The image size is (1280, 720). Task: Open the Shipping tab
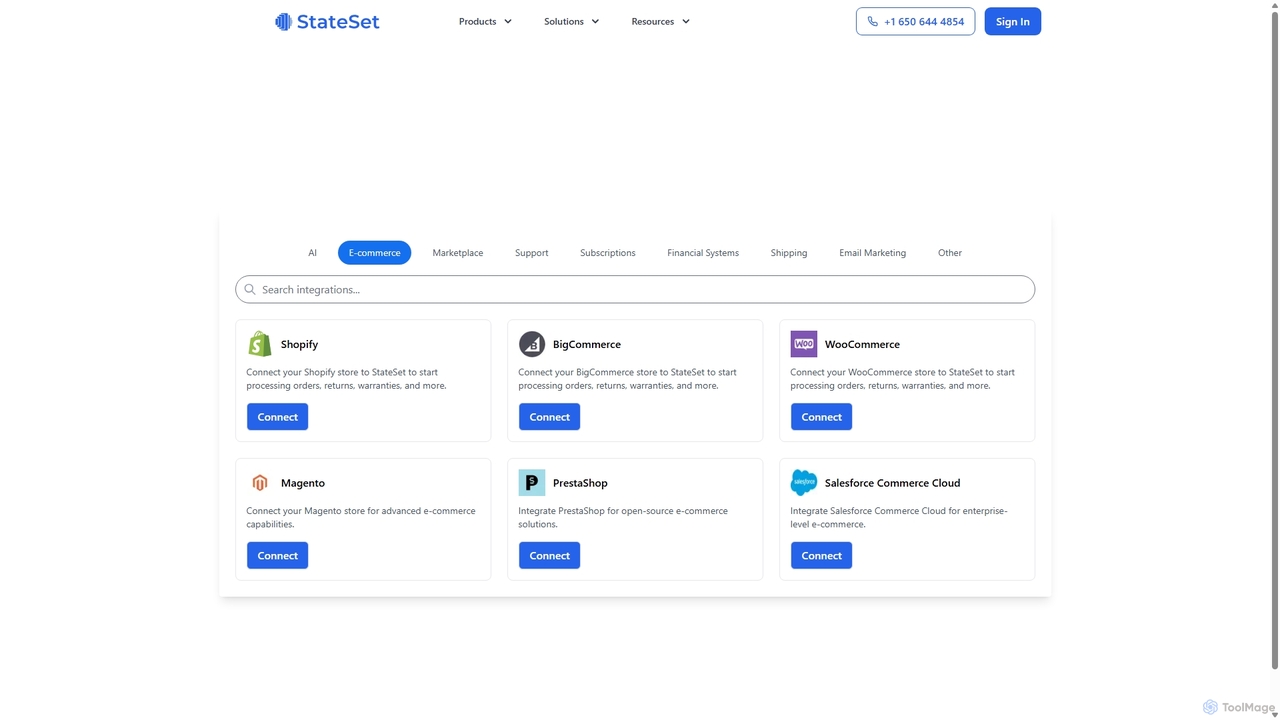[x=789, y=253]
